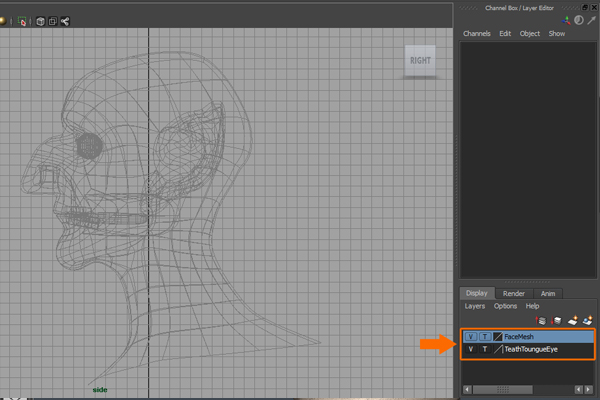Screen dimensions: 600x400
Task: Click the left arrow of the right-end scrollbar pair
Action: (579, 390)
